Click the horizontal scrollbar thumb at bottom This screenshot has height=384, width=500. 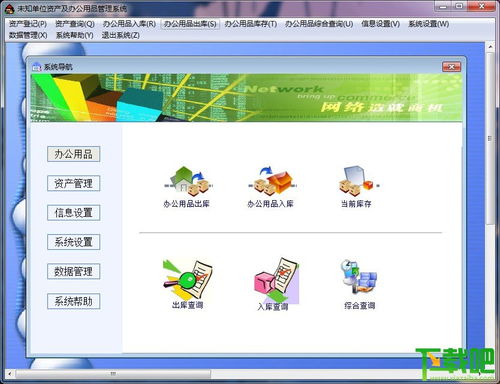click(x=113, y=374)
